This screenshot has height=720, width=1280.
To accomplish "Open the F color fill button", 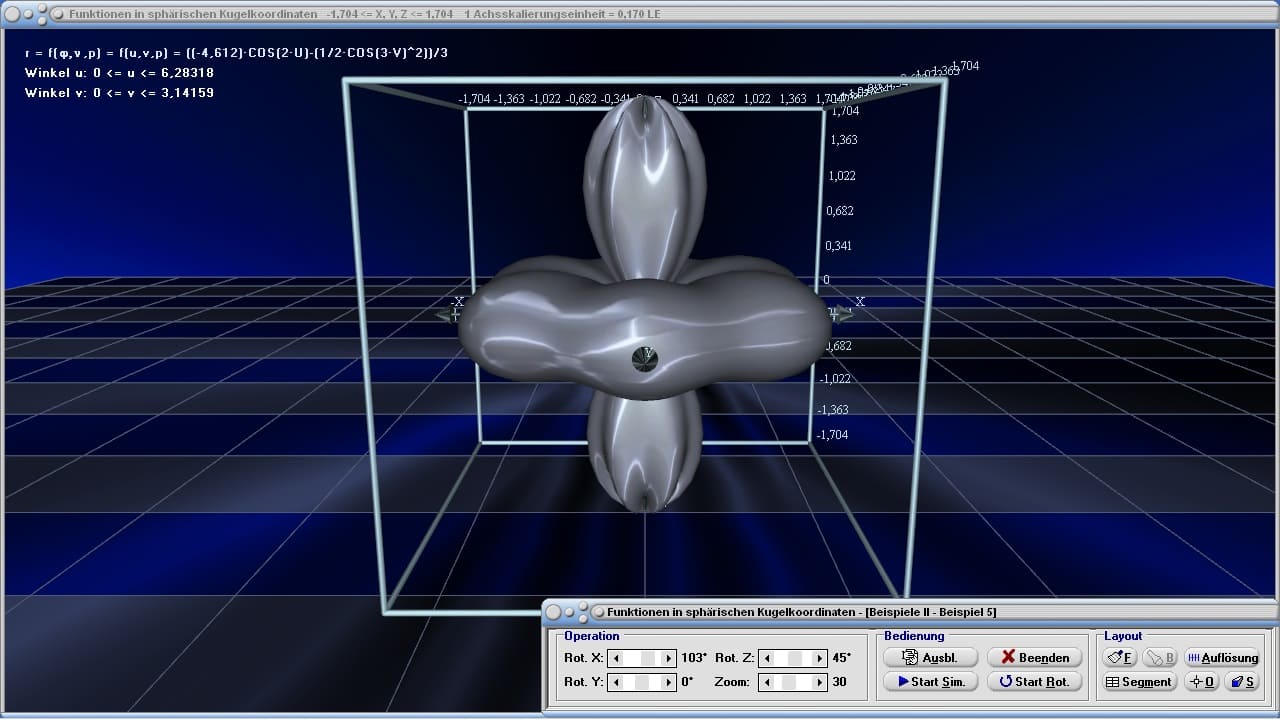I will pyautogui.click(x=1120, y=657).
